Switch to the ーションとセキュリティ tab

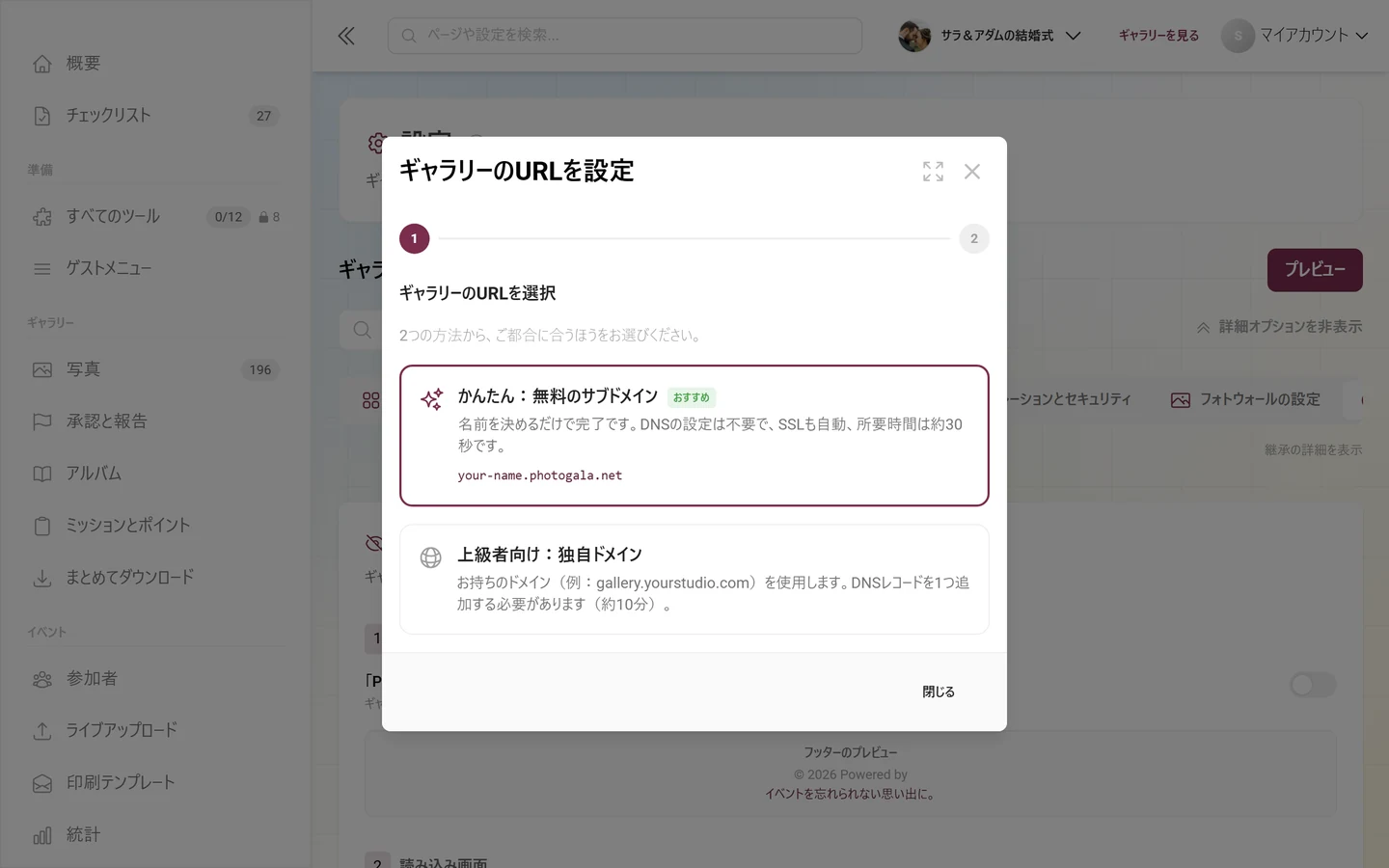click(x=1069, y=399)
